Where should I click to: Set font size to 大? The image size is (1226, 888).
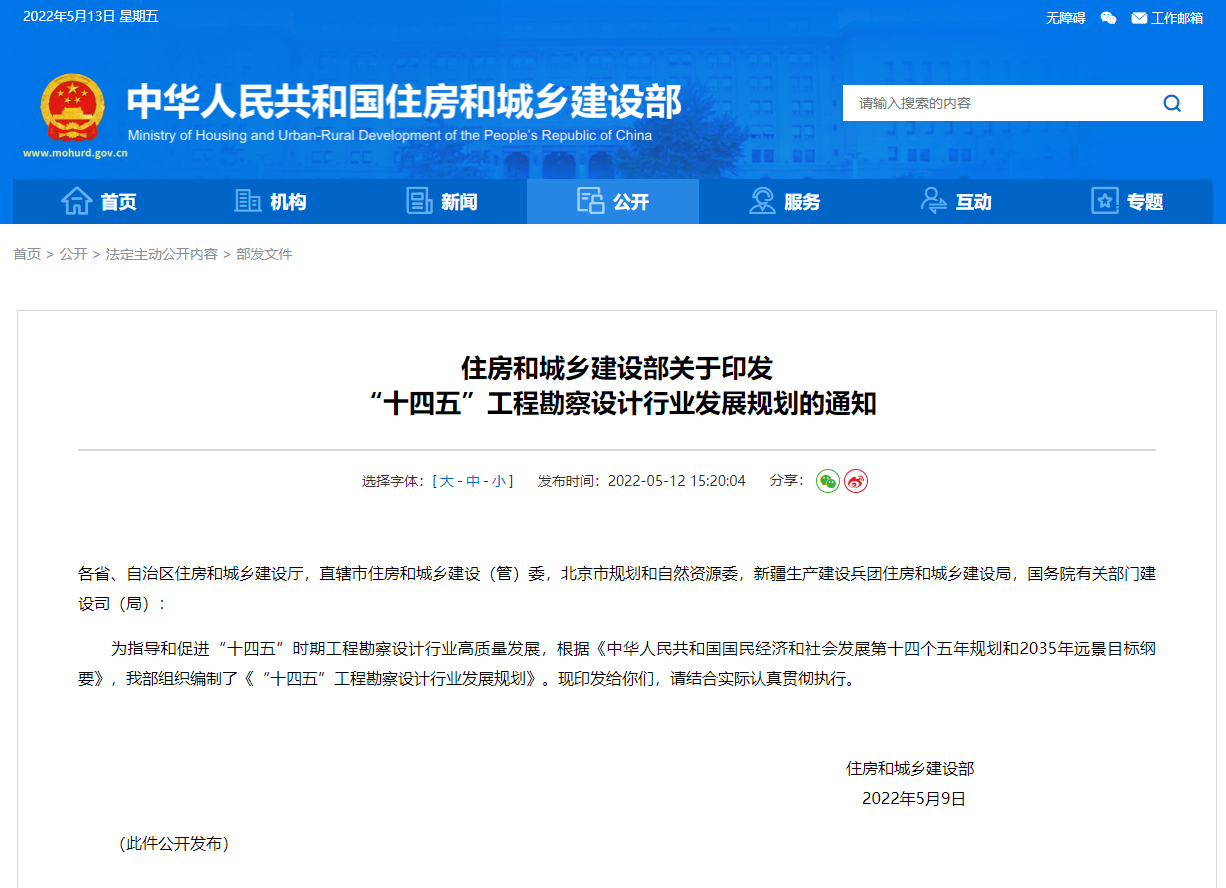(x=447, y=481)
